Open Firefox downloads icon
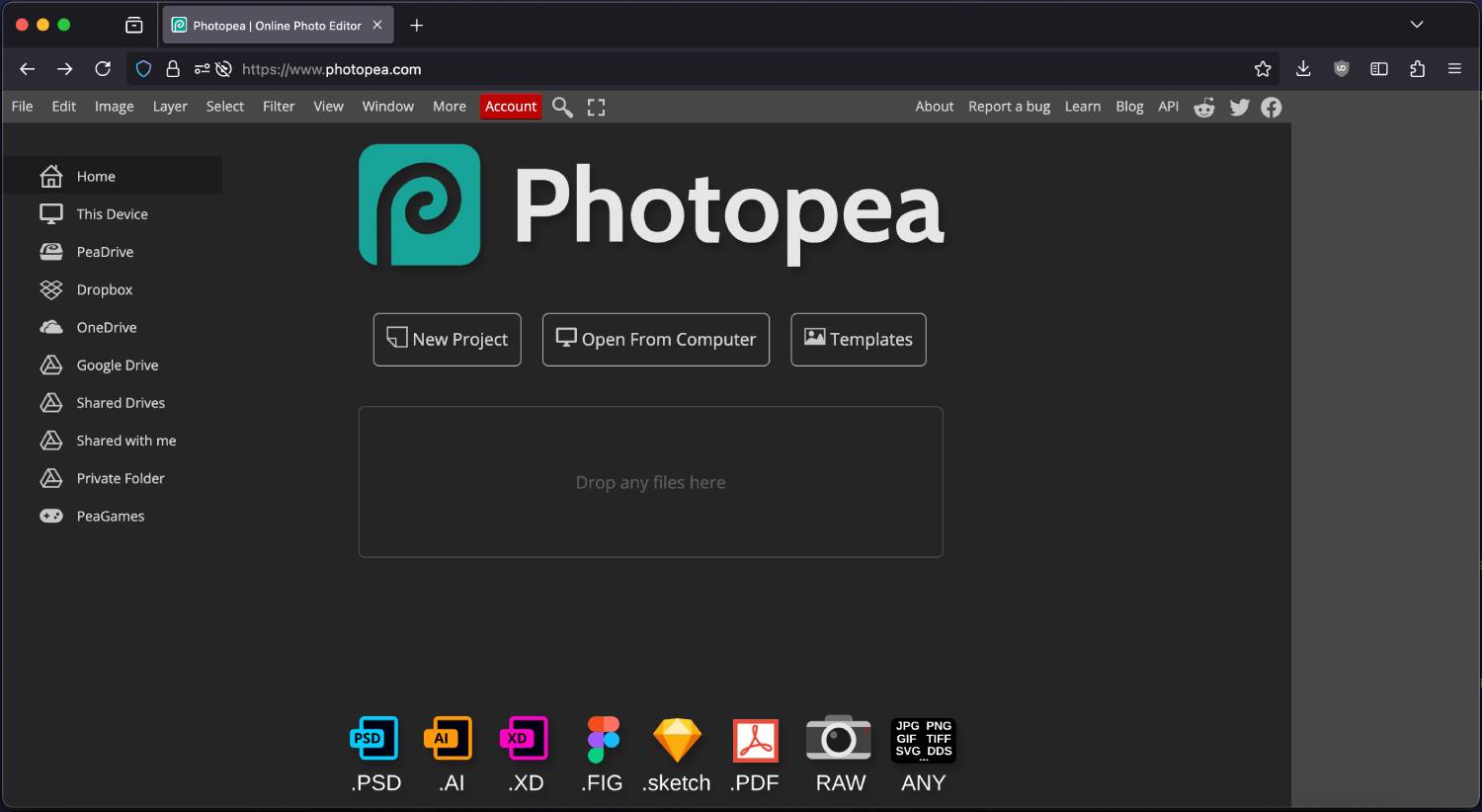 [1303, 68]
